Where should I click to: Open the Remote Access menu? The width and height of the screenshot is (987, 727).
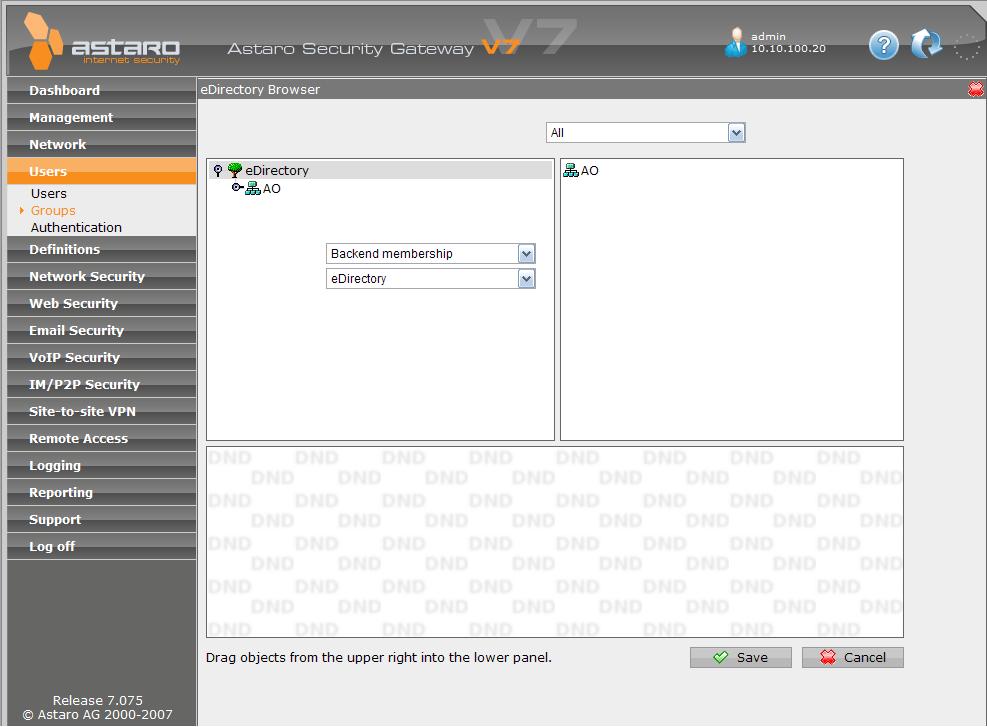pos(102,439)
